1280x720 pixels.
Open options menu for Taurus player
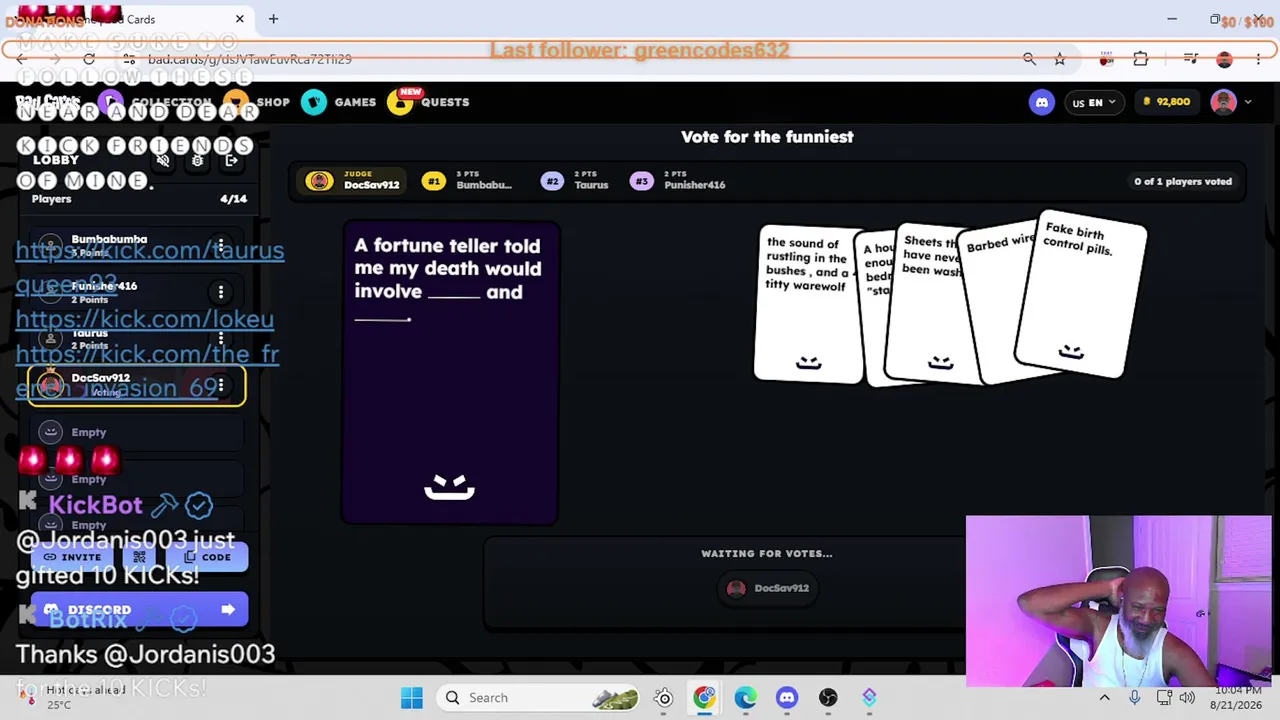point(221,339)
